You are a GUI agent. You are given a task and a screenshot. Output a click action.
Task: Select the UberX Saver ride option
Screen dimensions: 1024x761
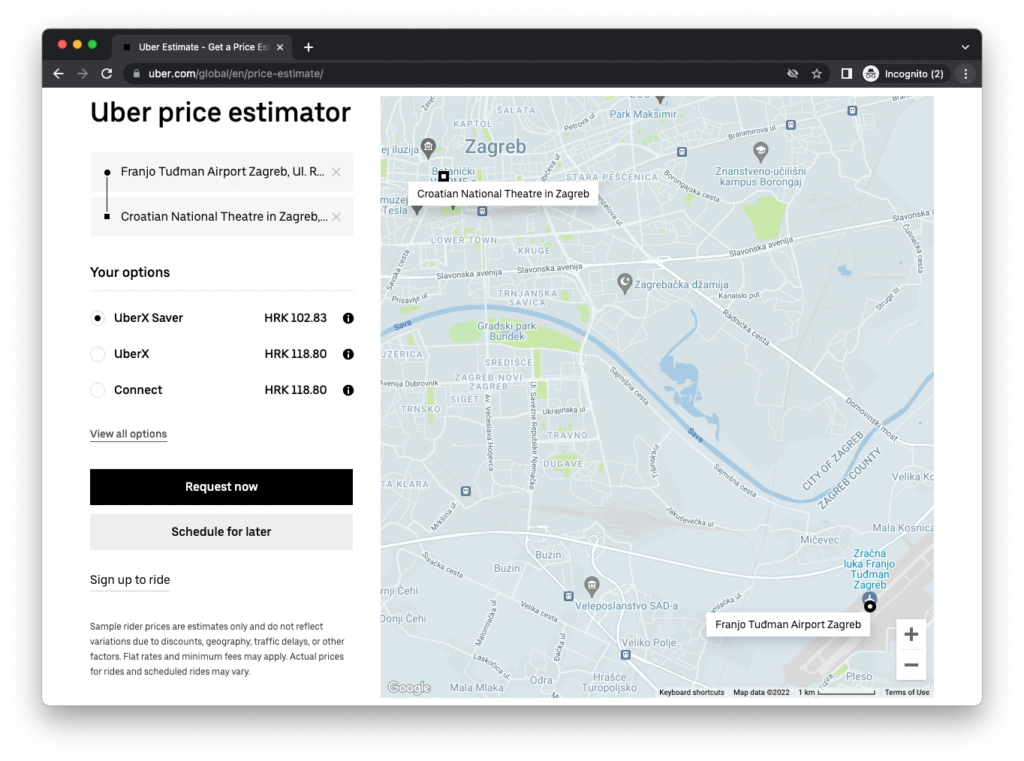tap(98, 318)
